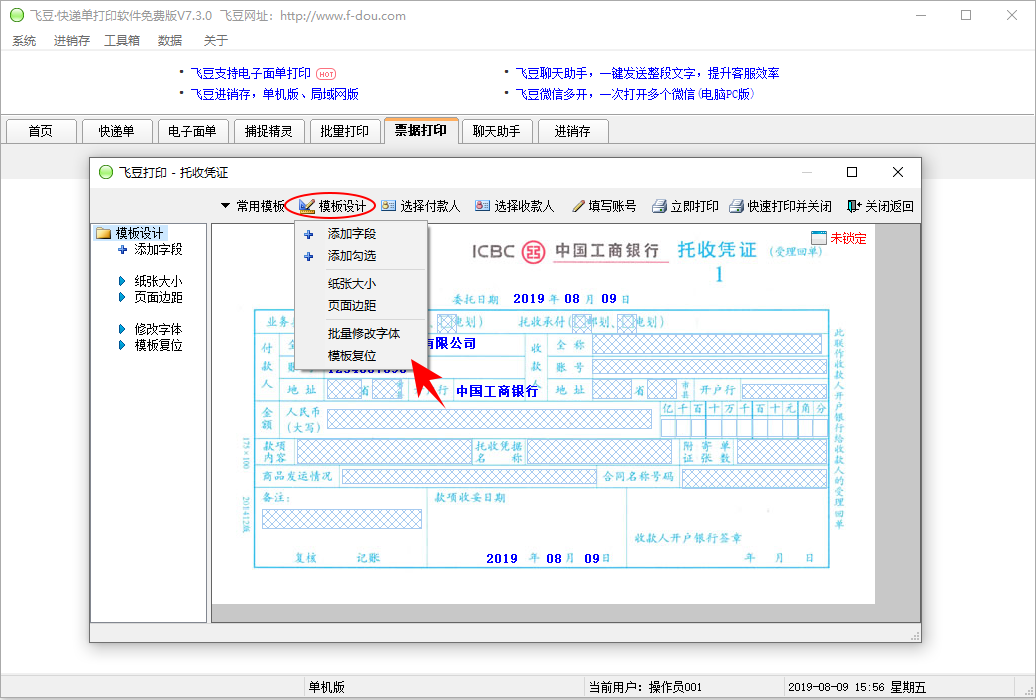Select 纸张大小 in the dropdown menu

361,284
